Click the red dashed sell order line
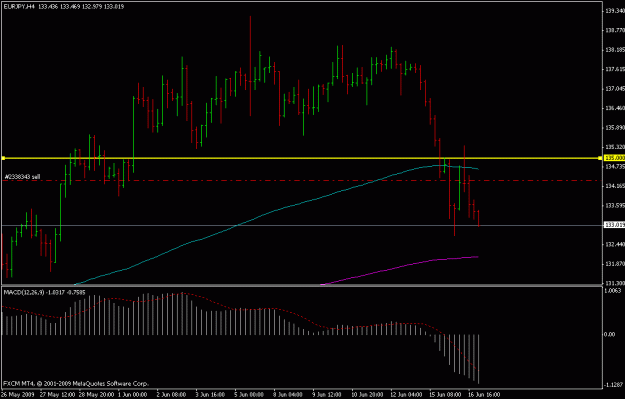The height and width of the screenshot is (399, 625). pyautogui.click(x=302, y=181)
